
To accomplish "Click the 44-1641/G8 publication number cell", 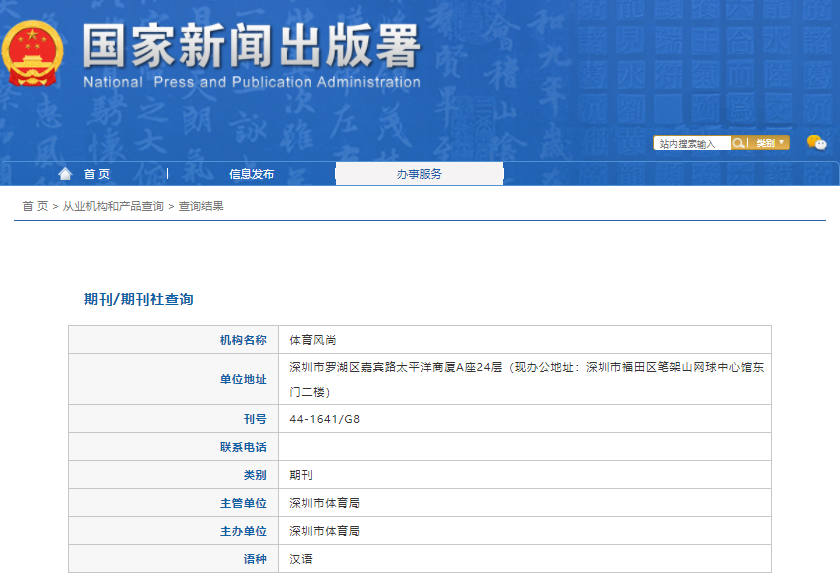I will pos(324,419).
